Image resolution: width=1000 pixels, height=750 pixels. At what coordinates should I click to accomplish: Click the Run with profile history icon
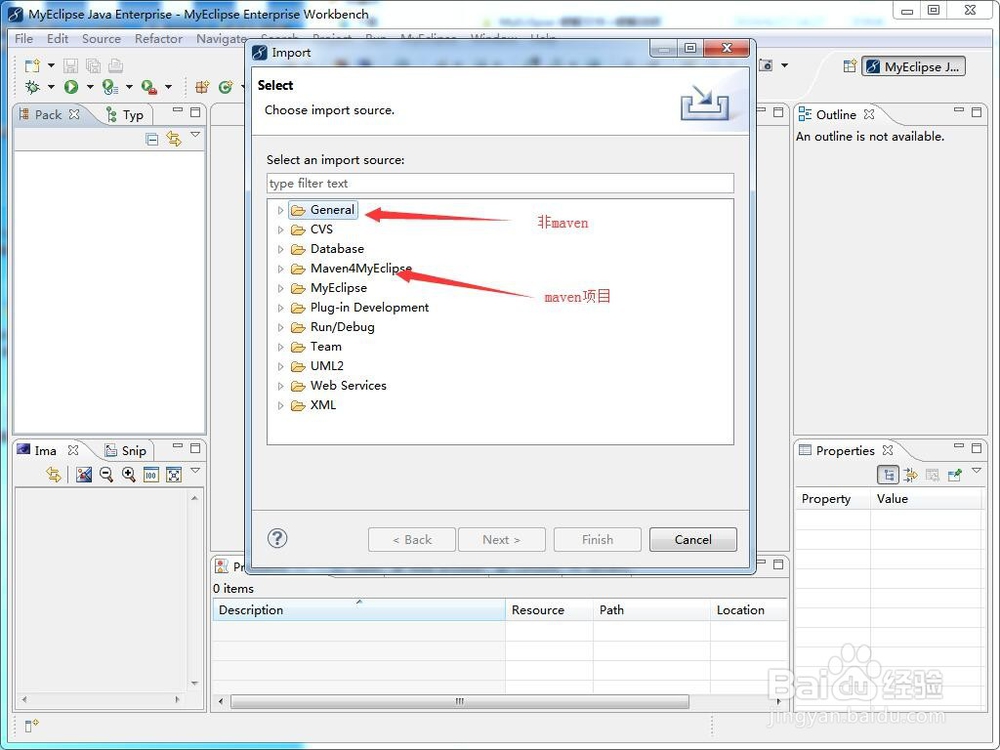coord(110,87)
